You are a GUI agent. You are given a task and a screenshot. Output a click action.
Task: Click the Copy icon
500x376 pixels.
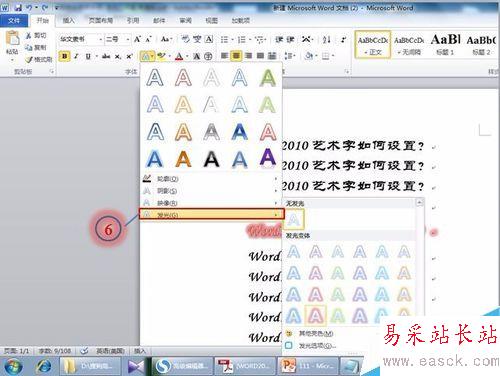29,47
